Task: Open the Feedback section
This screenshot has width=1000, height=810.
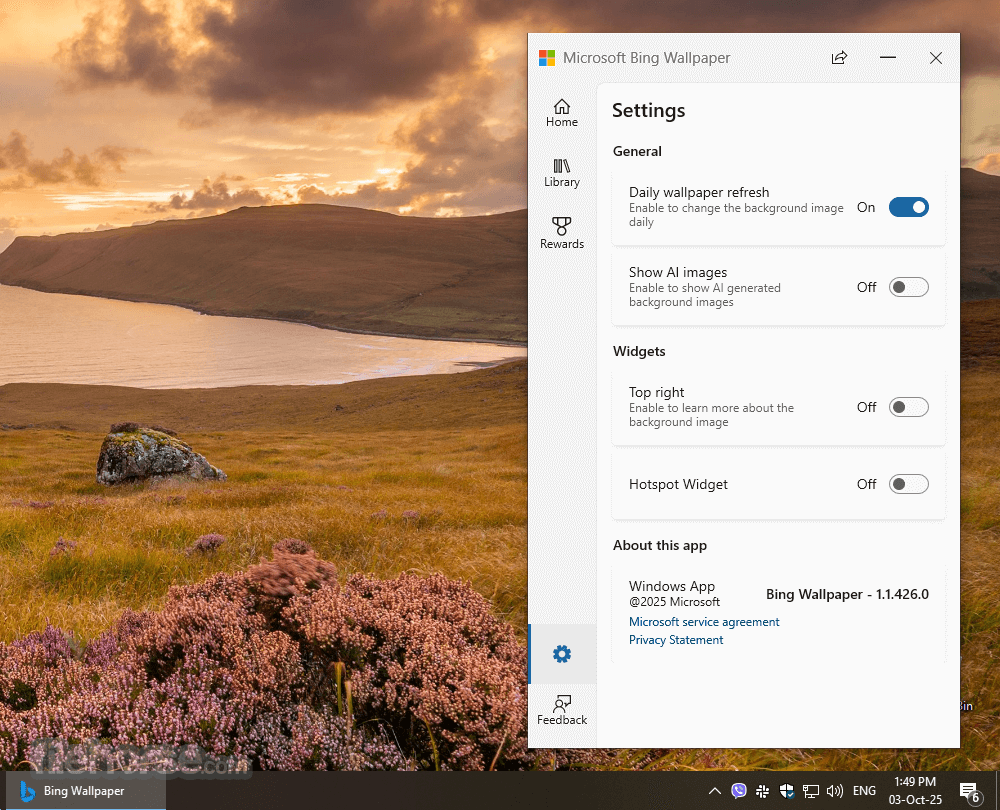Action: point(561,710)
